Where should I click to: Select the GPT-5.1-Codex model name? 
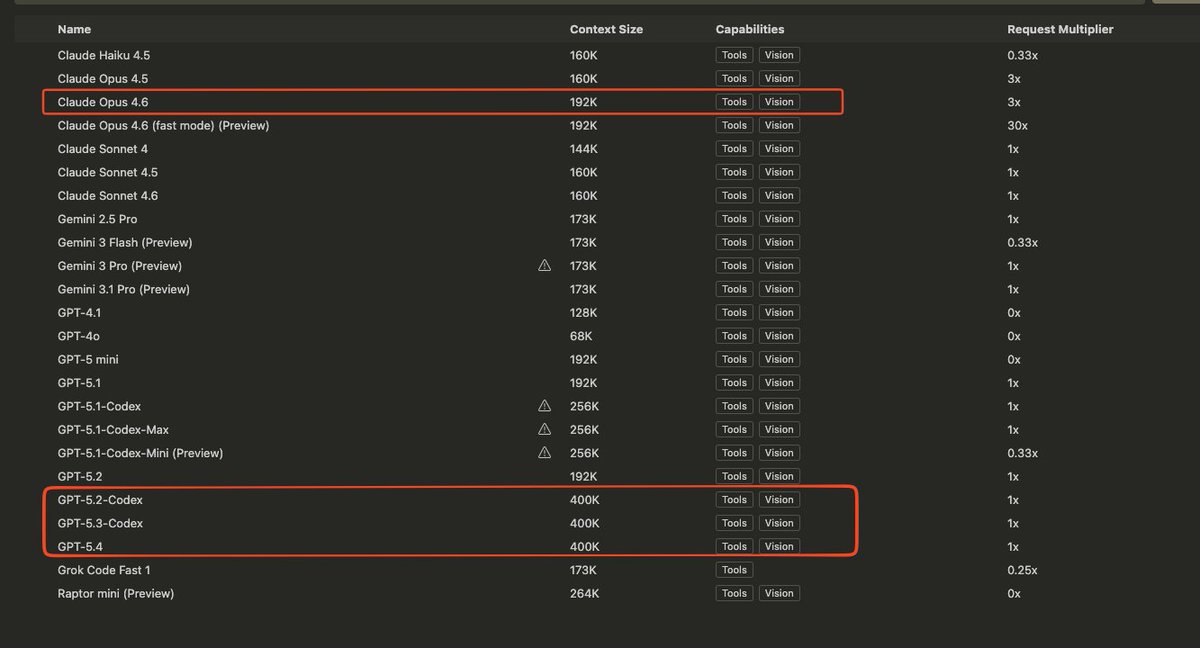coord(99,406)
